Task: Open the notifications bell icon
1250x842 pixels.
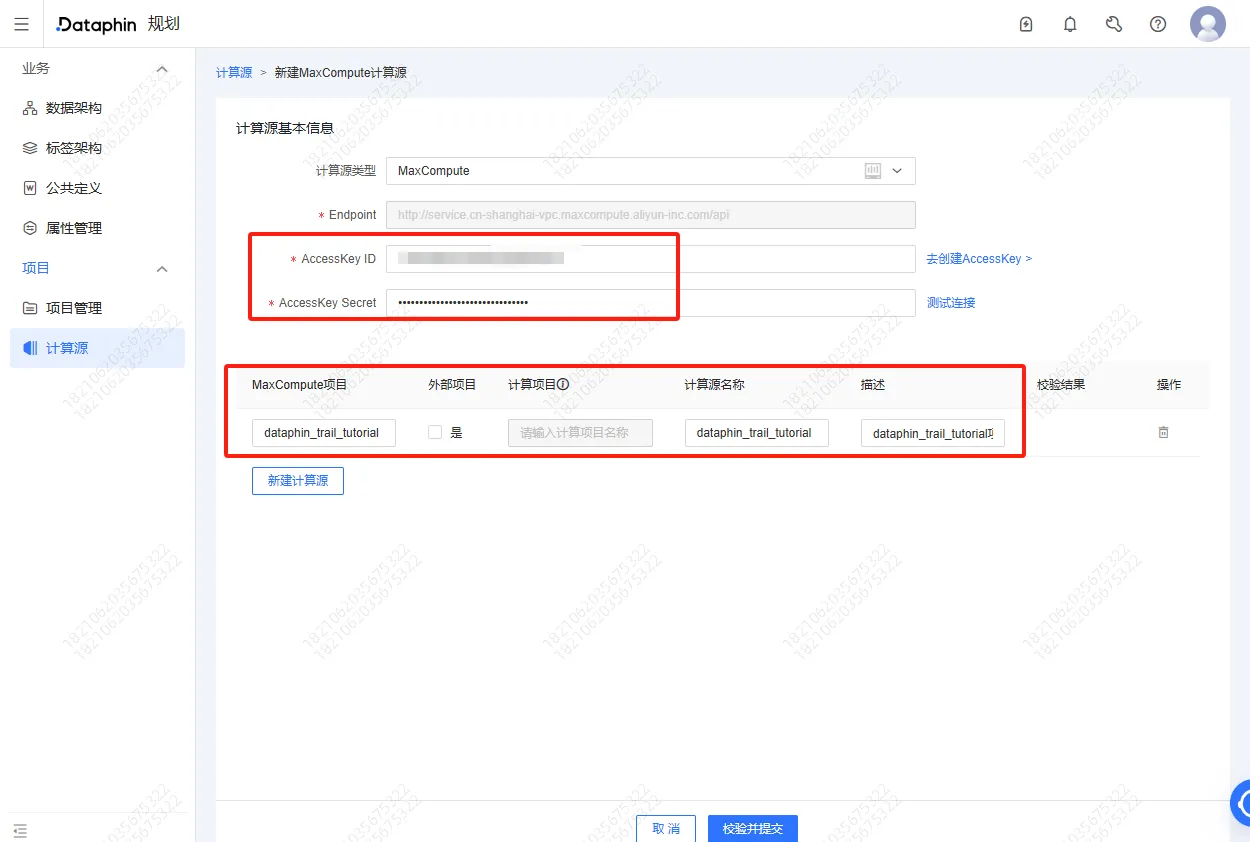Action: click(x=1070, y=24)
